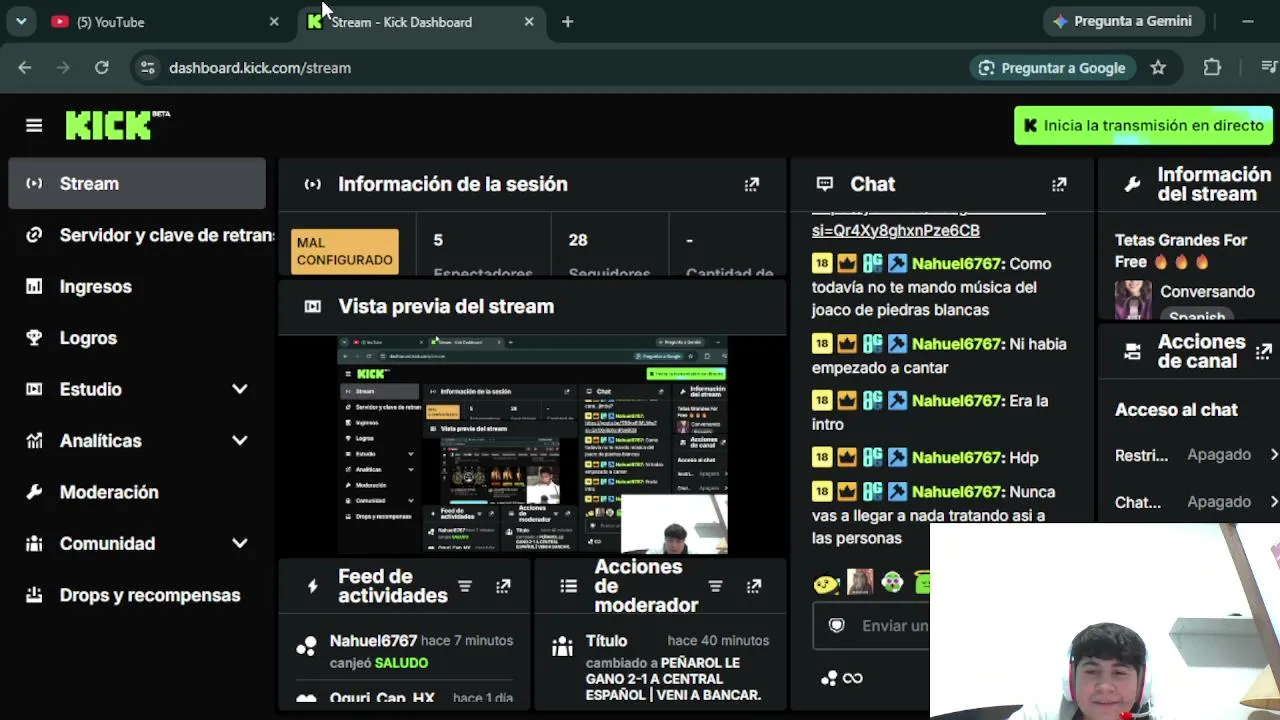Click the 'hace 40 minutos' timestamp

(x=718, y=641)
